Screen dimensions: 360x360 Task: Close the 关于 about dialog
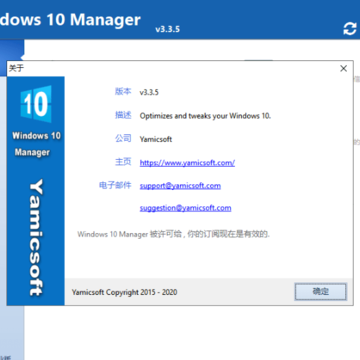click(343, 68)
